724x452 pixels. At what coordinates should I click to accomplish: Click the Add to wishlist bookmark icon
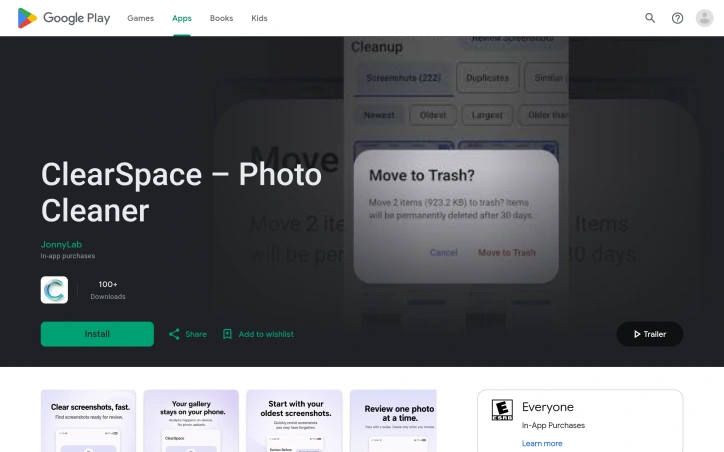pos(227,334)
